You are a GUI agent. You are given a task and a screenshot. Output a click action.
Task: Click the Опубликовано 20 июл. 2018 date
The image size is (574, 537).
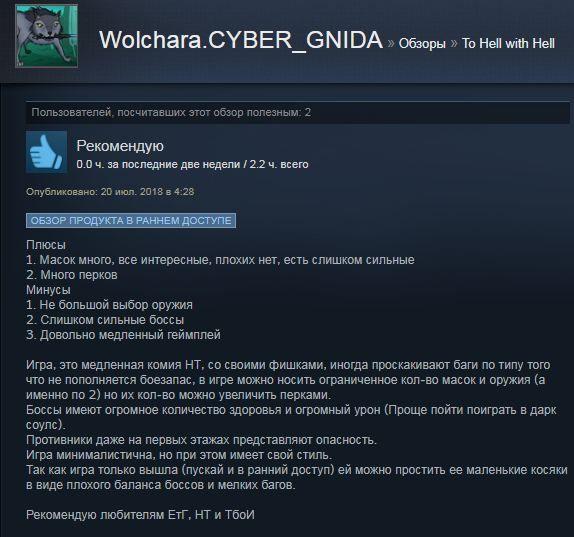[110, 191]
